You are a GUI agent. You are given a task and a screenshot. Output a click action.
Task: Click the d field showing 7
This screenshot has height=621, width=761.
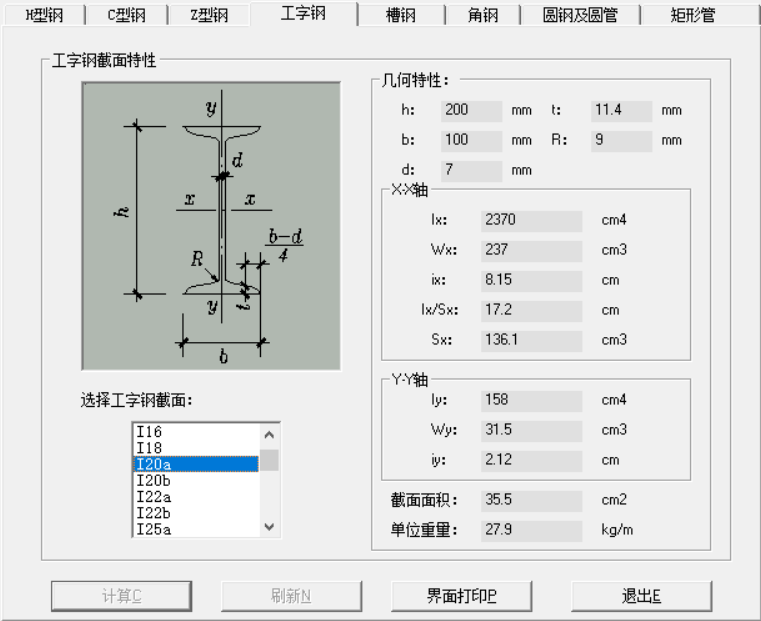coord(471,171)
